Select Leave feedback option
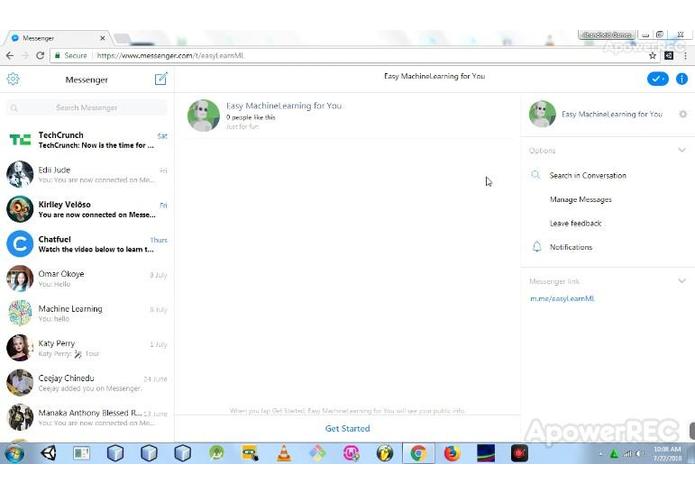Screen dimensions: 695x494 point(576,223)
